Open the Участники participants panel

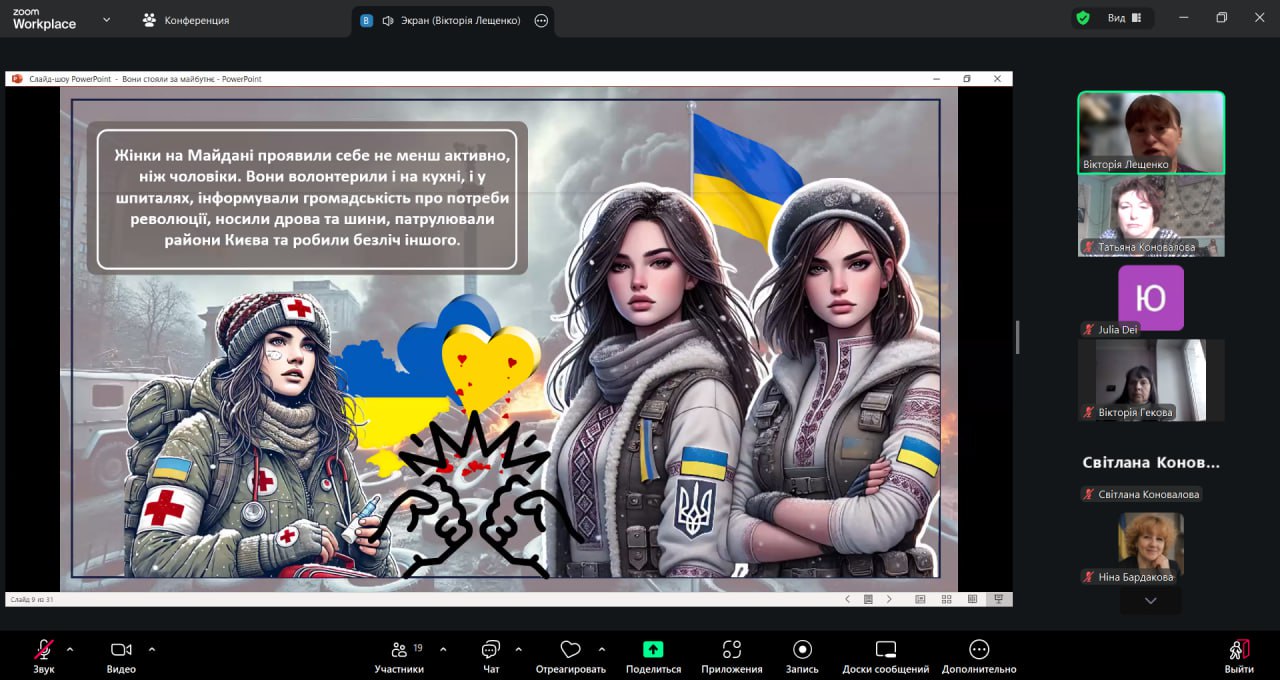click(x=399, y=650)
